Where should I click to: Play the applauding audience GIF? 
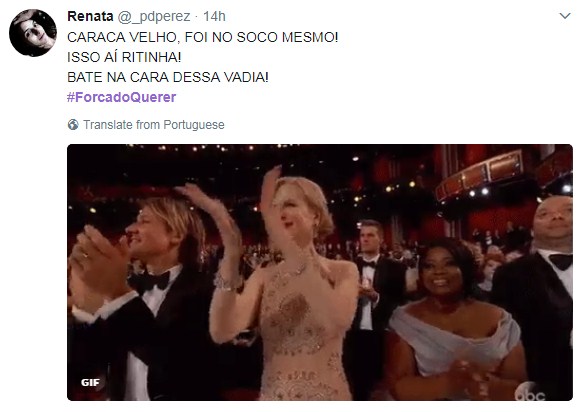pyautogui.click(x=320, y=272)
